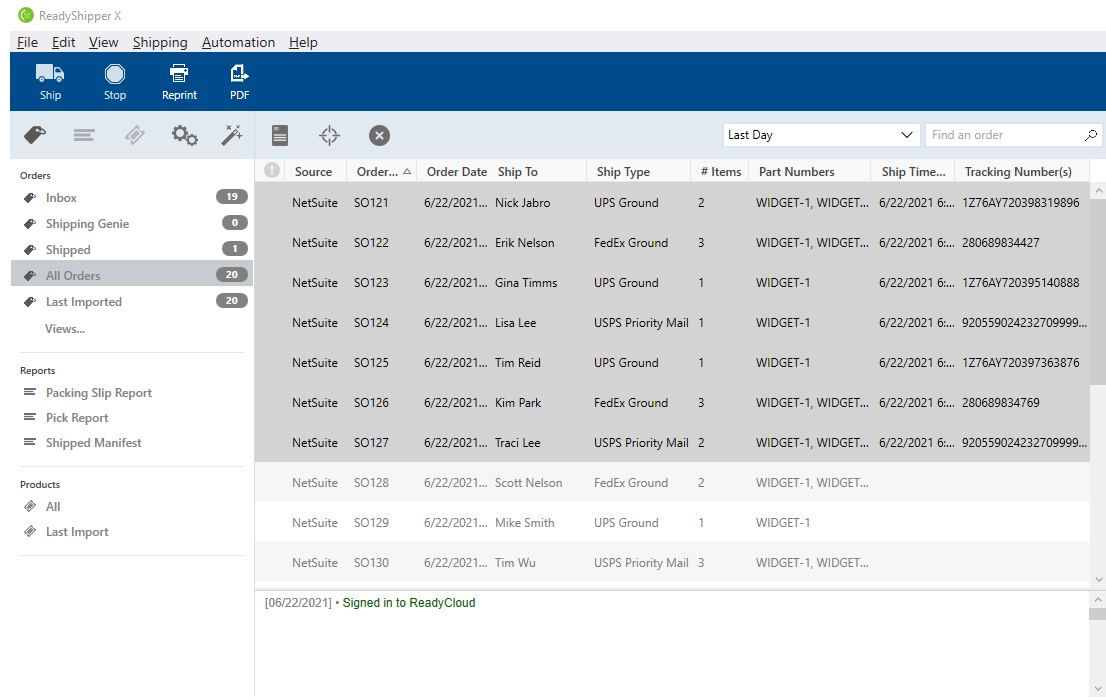Open the View menu
The image size is (1106, 700).
103,42
